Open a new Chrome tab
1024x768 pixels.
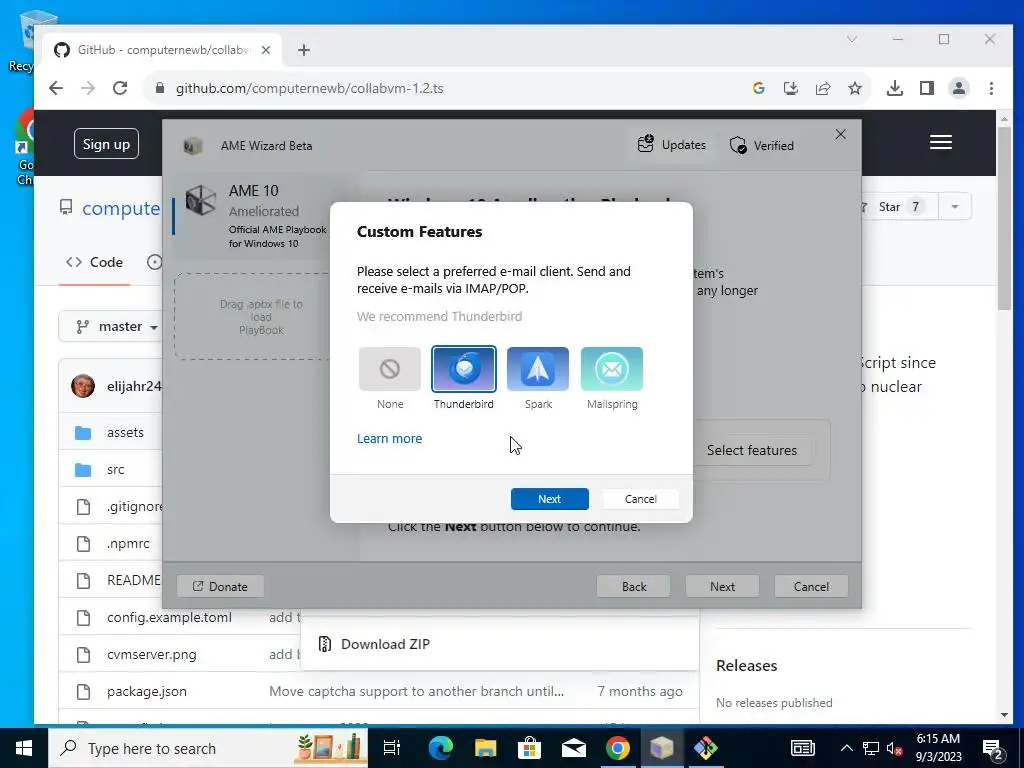(304, 50)
